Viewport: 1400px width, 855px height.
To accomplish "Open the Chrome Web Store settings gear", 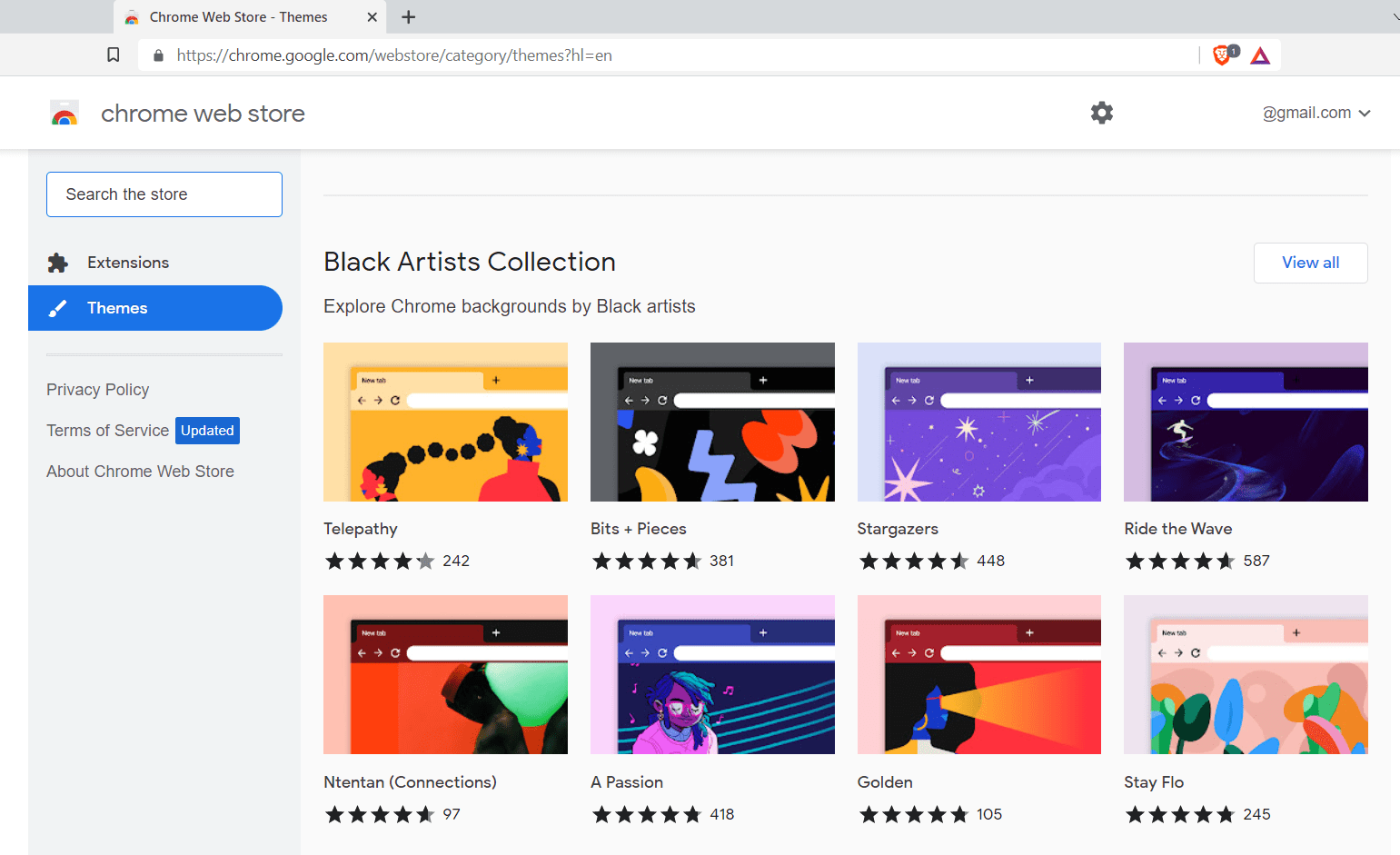I will tap(1101, 112).
